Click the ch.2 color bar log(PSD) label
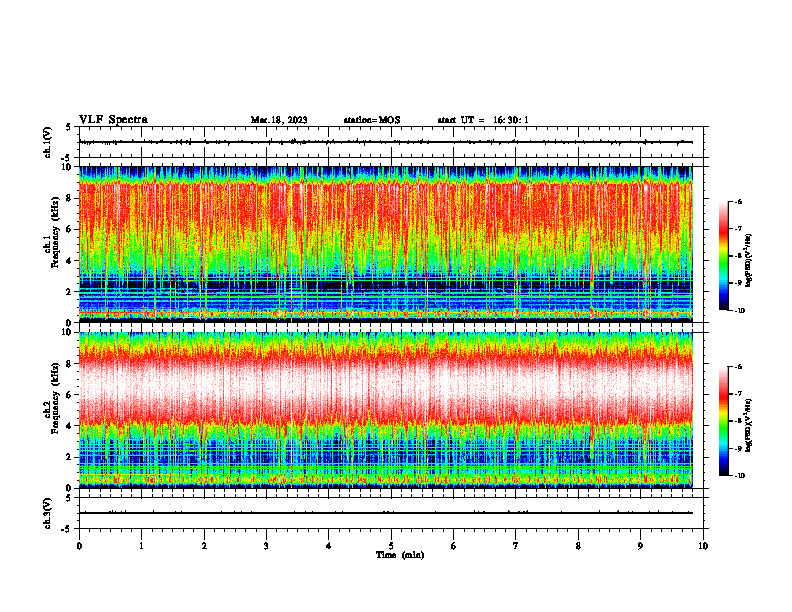792x612 pixels. (749, 425)
